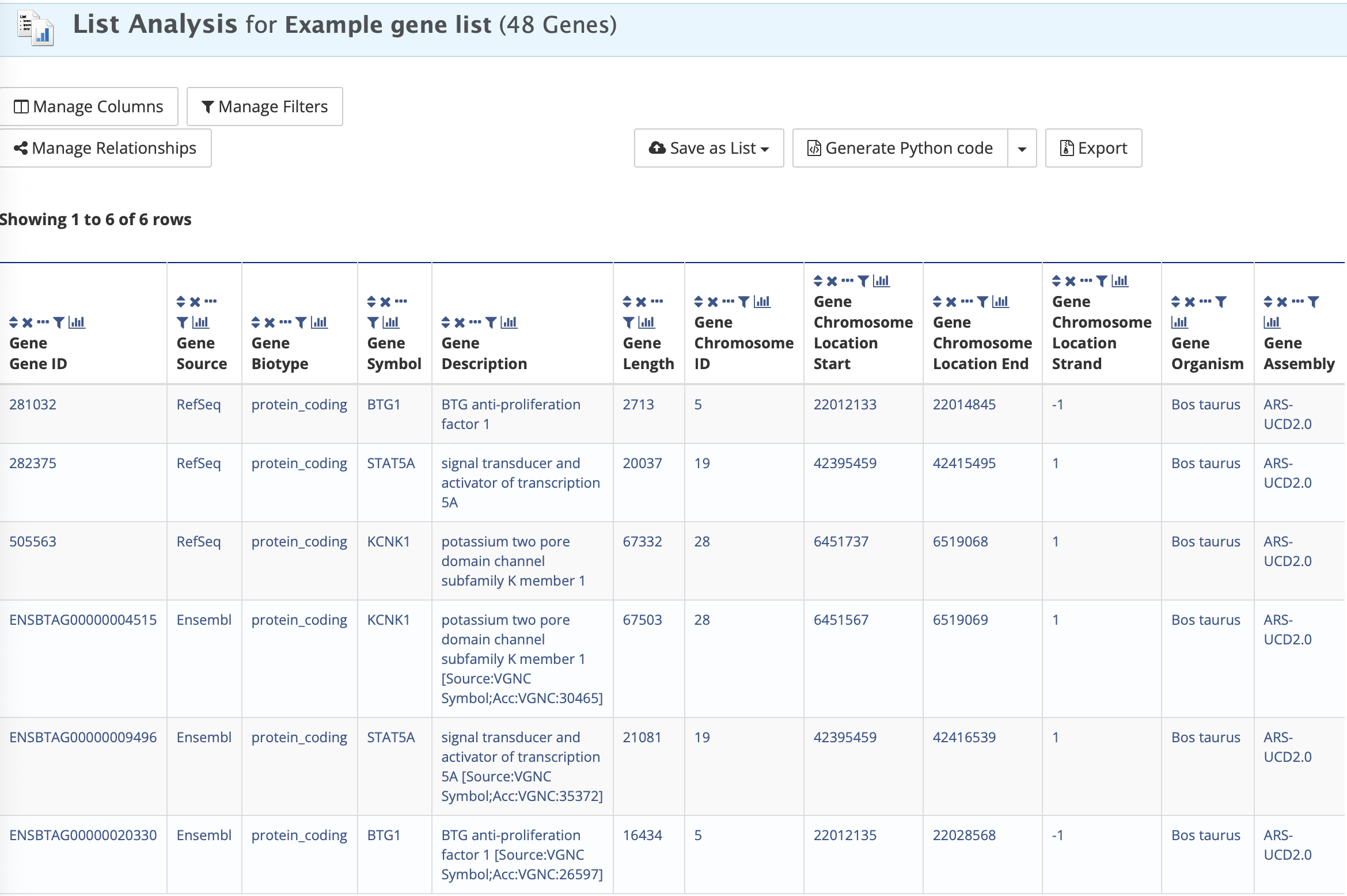Click Bos taurus in the 281032 row
Screen dimensions: 1347x896
pos(1206,404)
